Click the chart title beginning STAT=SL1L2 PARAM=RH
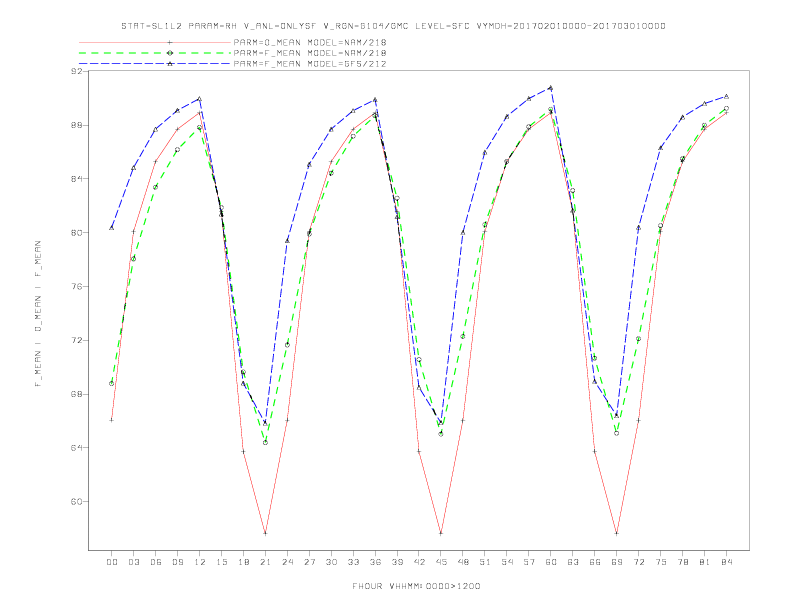This screenshot has width=792, height=612. [x=393, y=26]
